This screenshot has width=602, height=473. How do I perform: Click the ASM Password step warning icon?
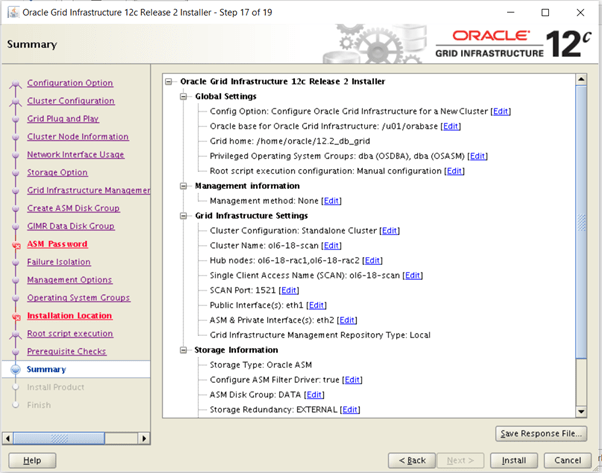pos(15,245)
